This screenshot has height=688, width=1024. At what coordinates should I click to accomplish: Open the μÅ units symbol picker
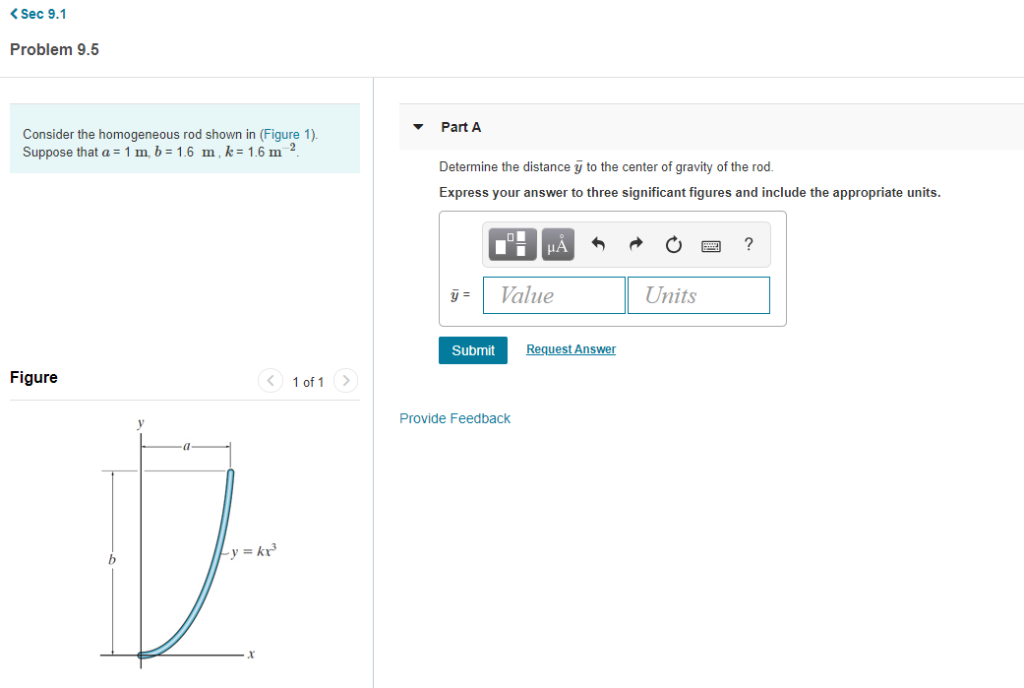pyautogui.click(x=557, y=244)
